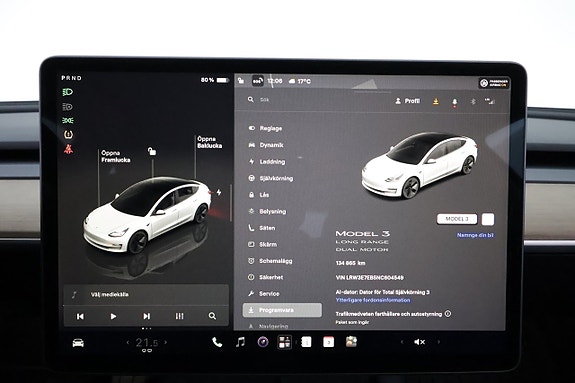Click Namnge din bil link
The width and height of the screenshot is (575, 383).
[475, 235]
